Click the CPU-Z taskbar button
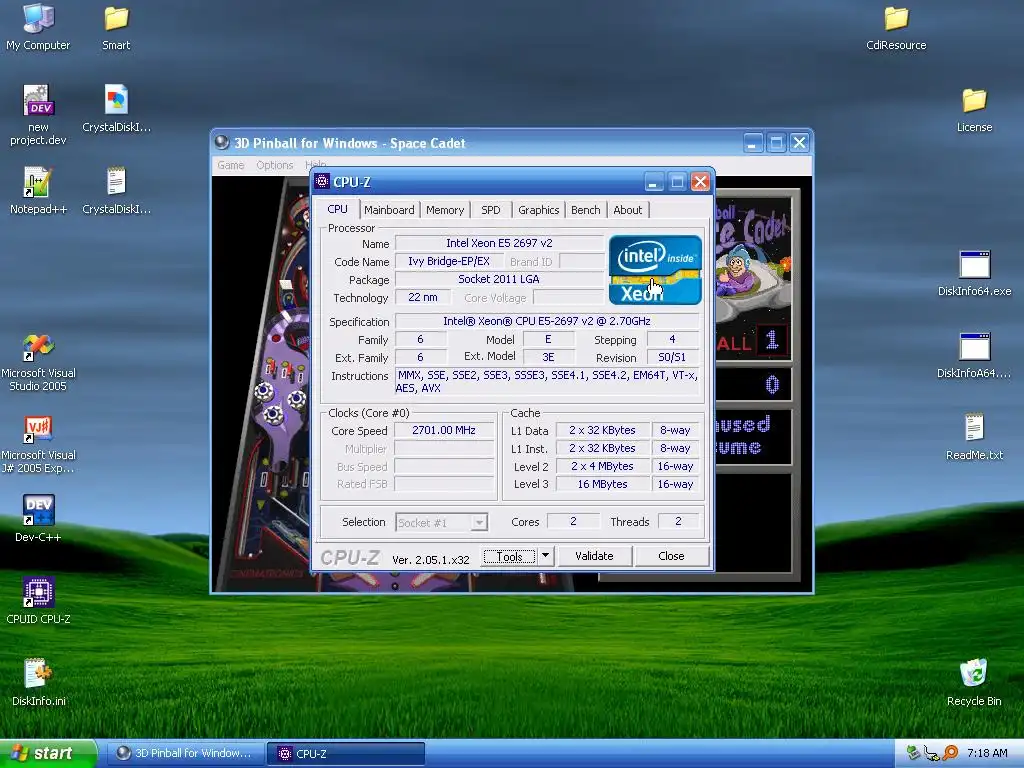 pos(346,753)
